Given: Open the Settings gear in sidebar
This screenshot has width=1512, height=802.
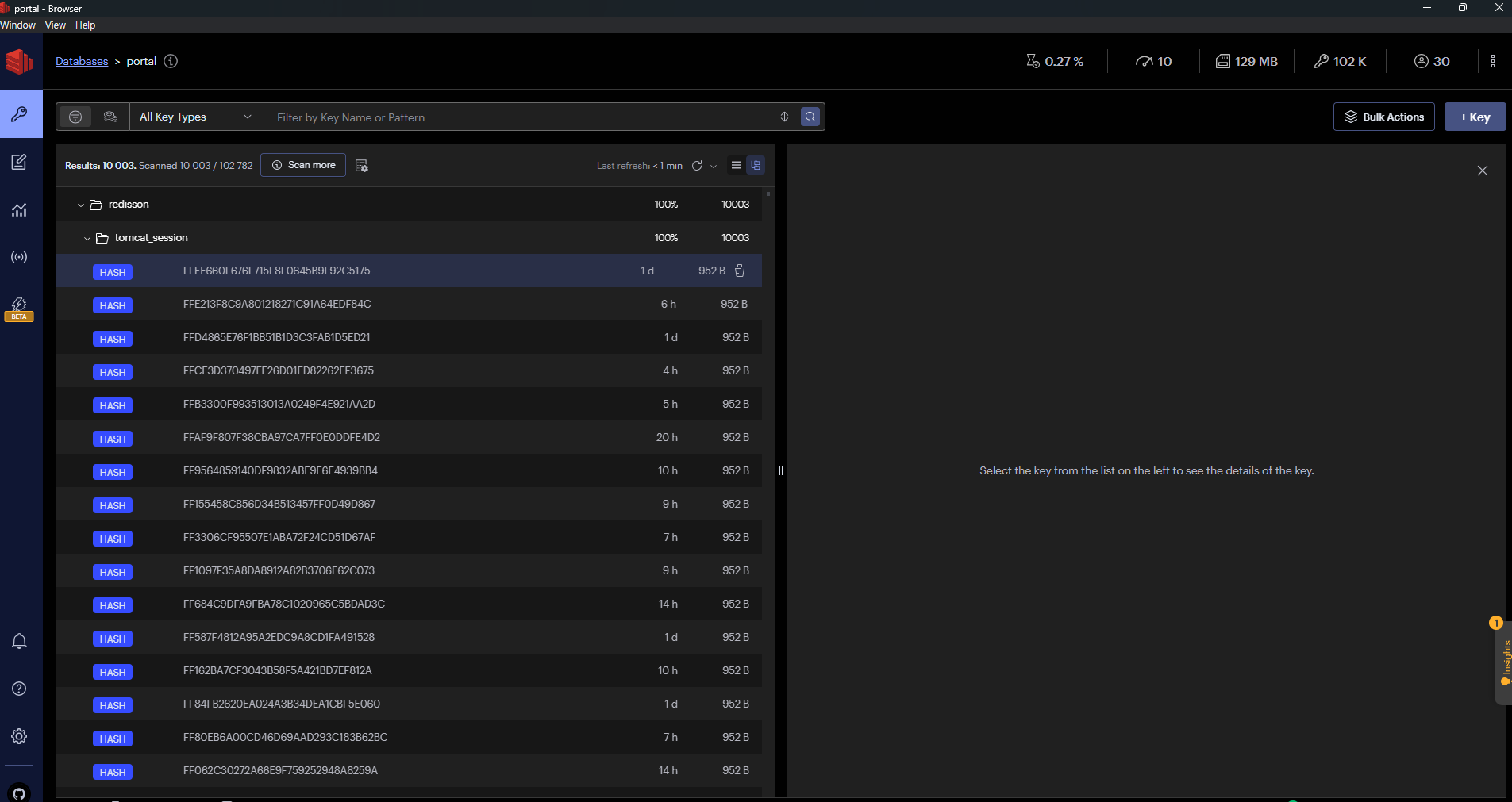Looking at the screenshot, I should point(19,736).
